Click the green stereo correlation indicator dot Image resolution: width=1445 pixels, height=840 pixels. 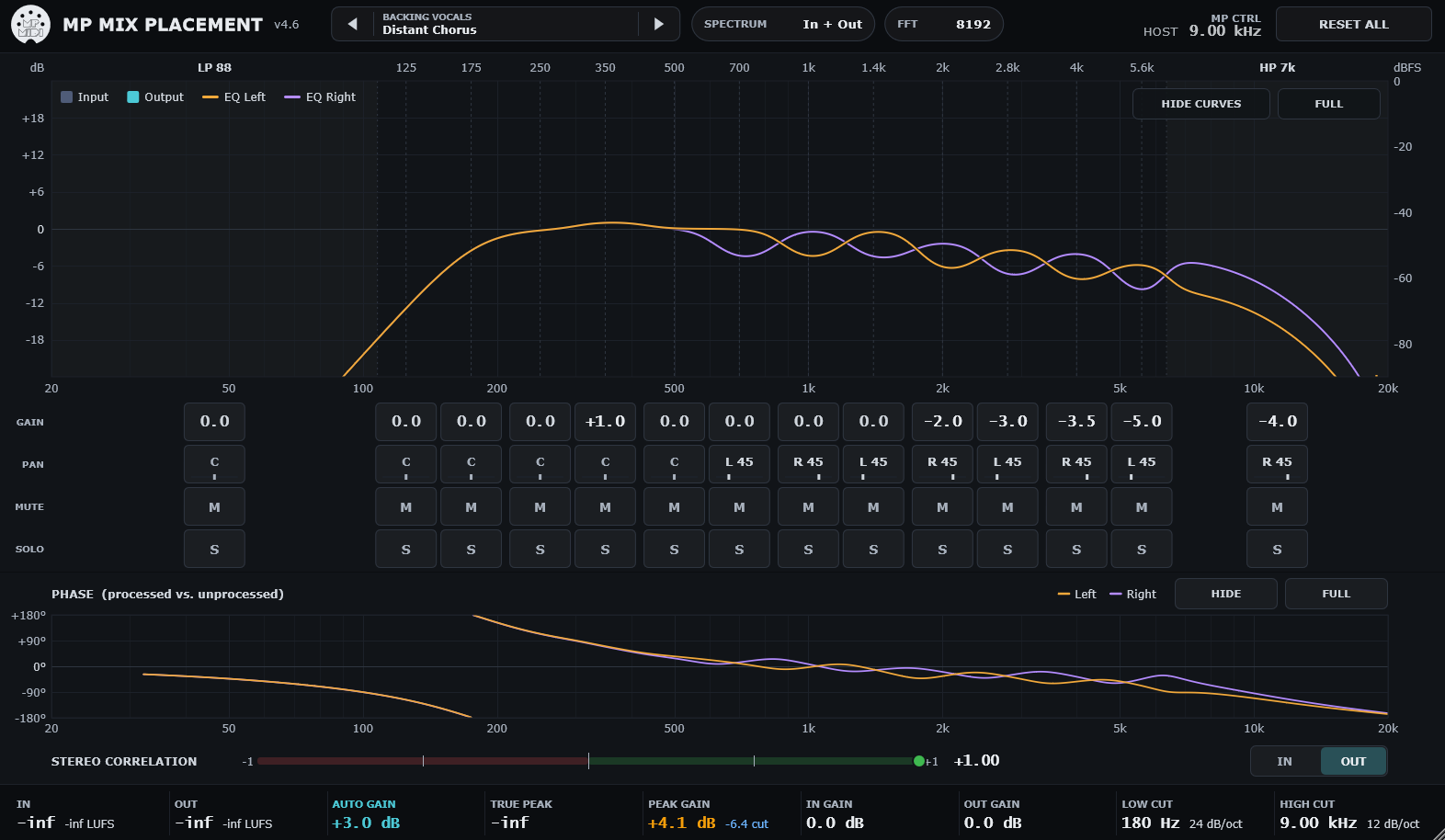pos(919,761)
